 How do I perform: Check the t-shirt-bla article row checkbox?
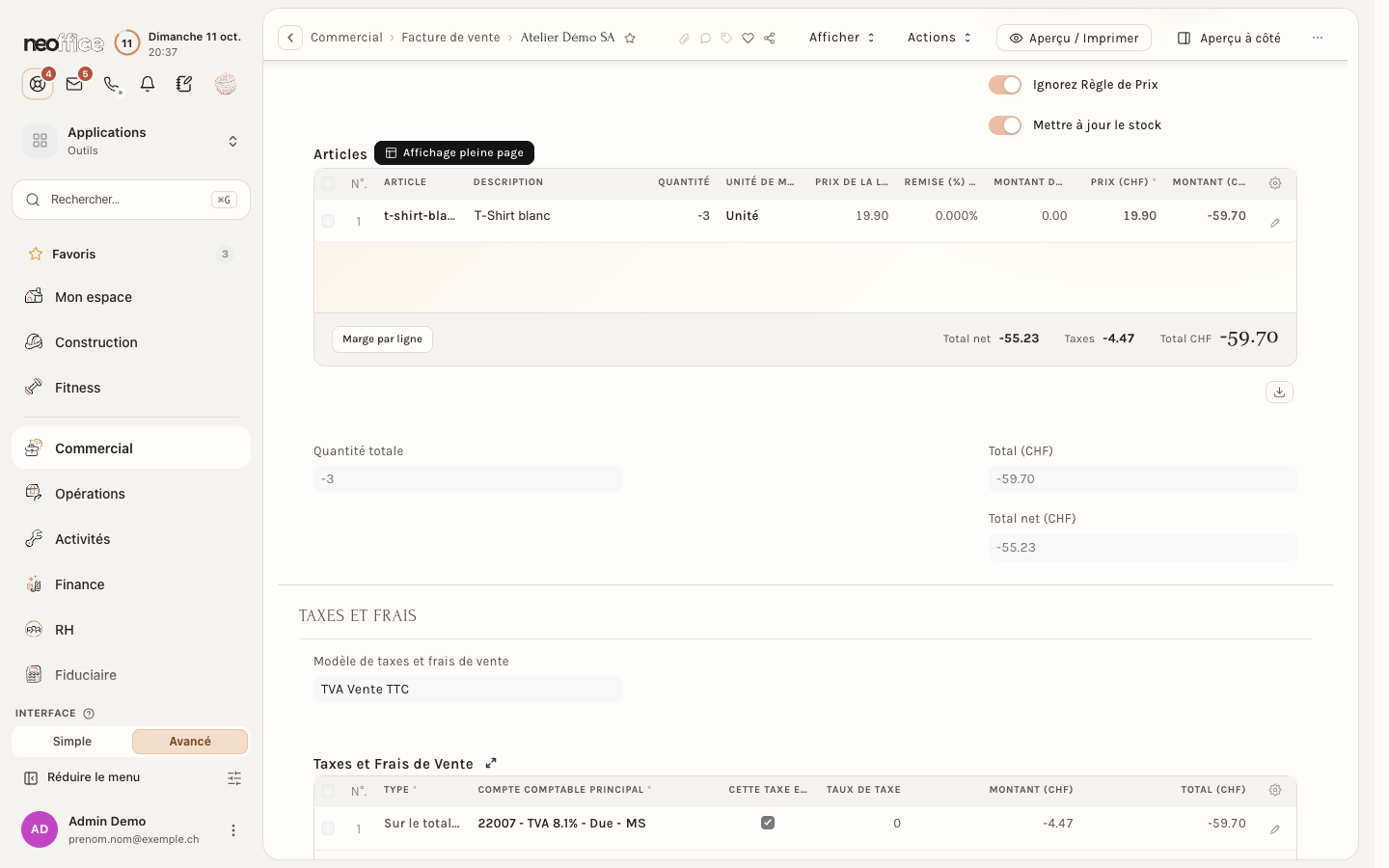coord(328,221)
